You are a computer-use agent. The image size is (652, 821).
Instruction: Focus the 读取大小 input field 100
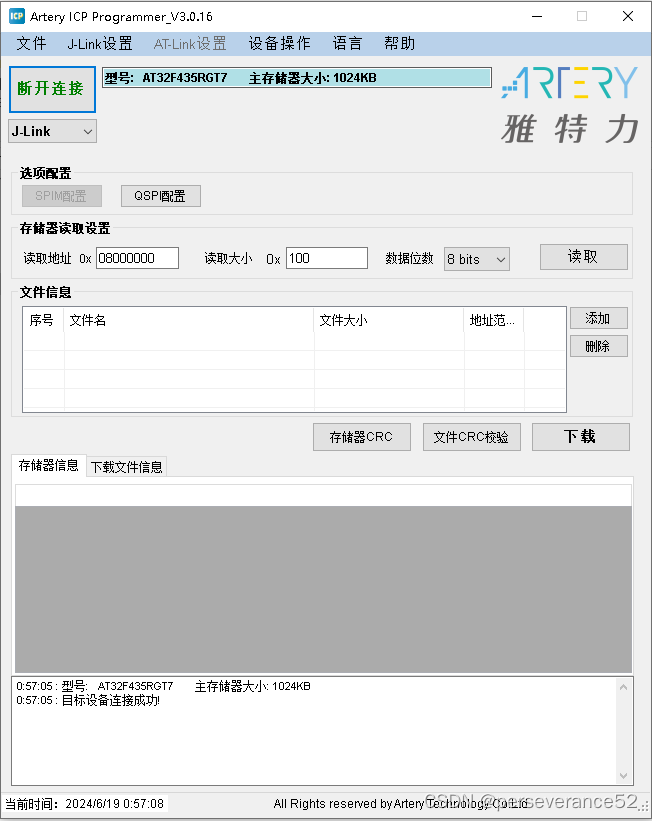click(327, 258)
